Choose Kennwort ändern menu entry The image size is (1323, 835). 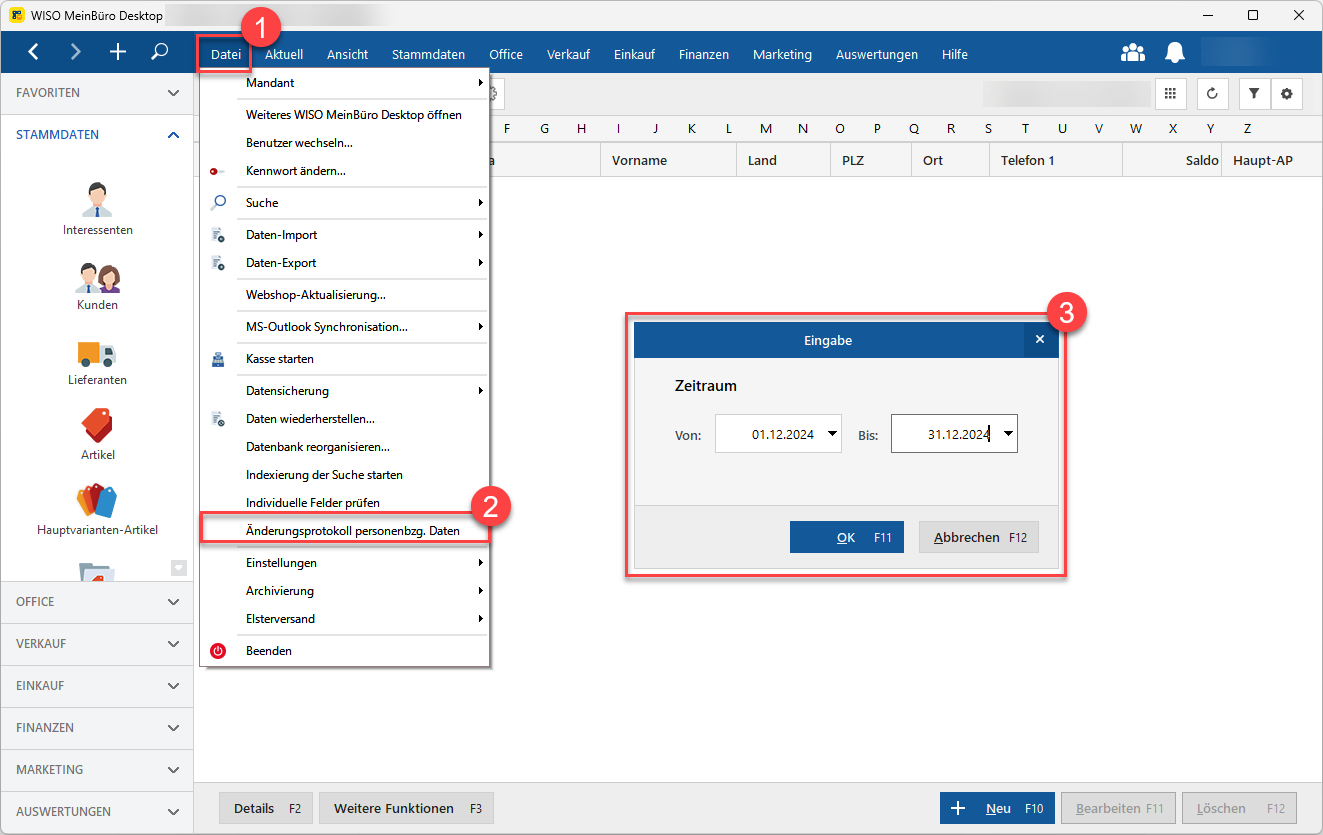345,171
